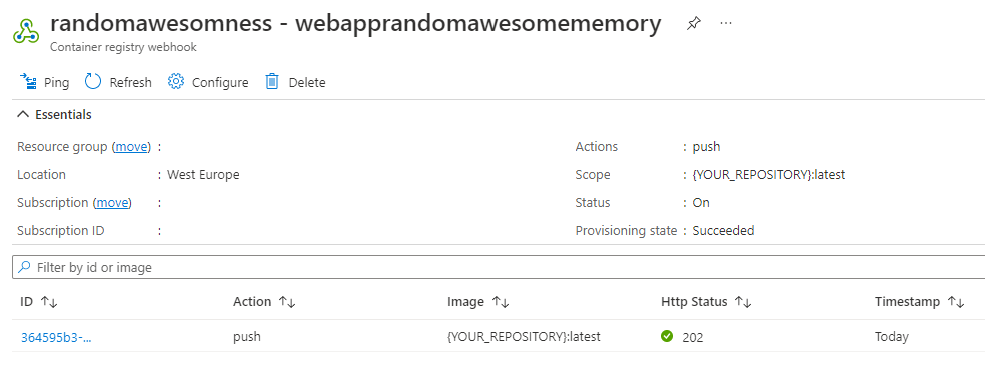Screen dimensions: 985x365
Task: Open Configure via the gear icon
Action: click(x=176, y=82)
